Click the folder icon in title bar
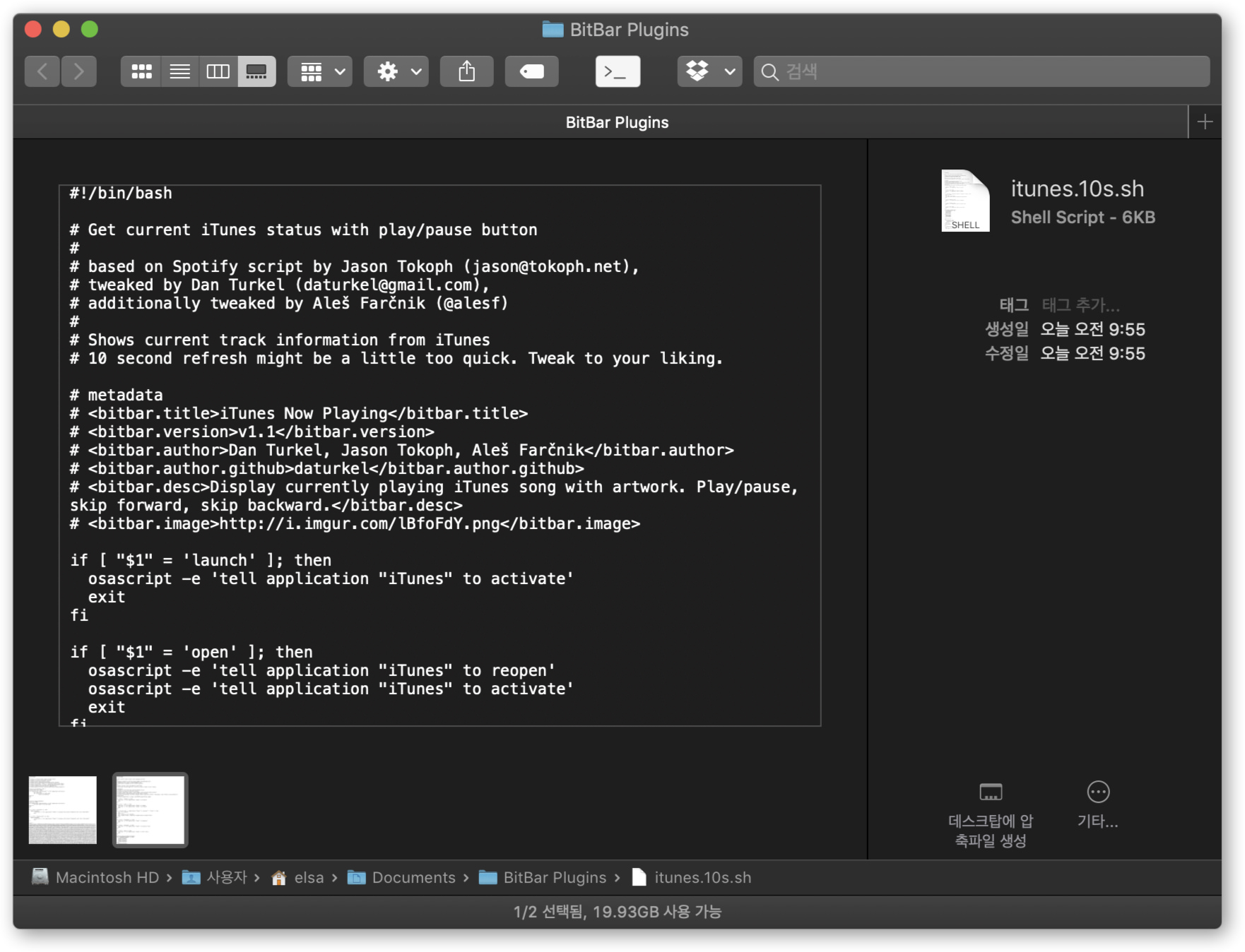1245x952 pixels. coord(553,30)
